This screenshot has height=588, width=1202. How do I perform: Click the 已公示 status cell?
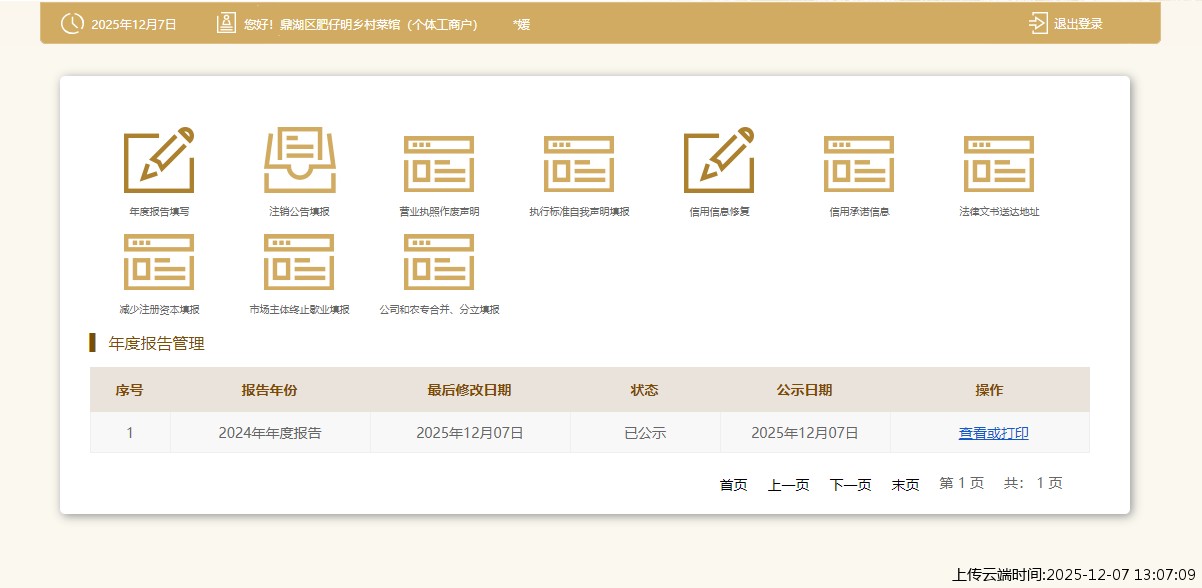click(x=645, y=433)
